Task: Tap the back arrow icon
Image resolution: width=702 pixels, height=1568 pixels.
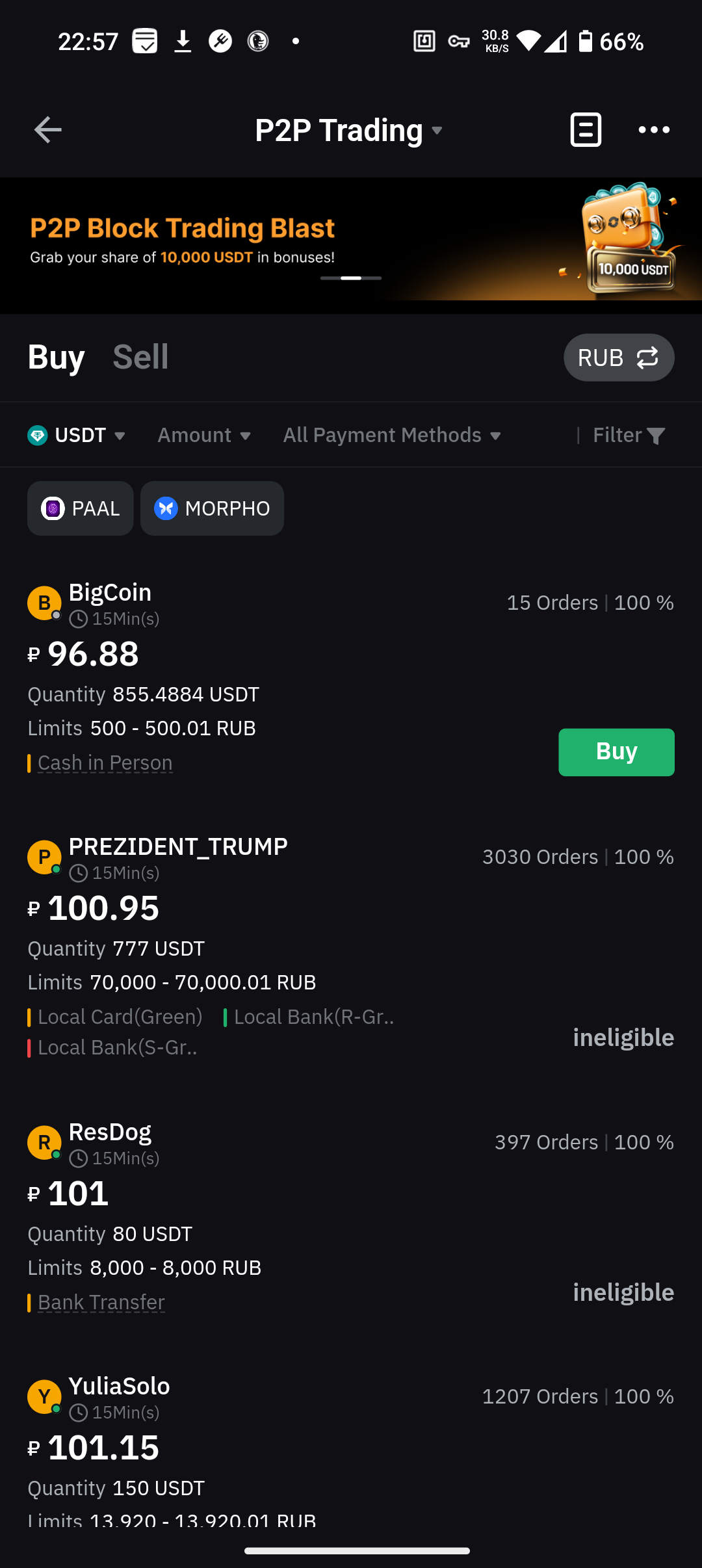Action: [47, 130]
